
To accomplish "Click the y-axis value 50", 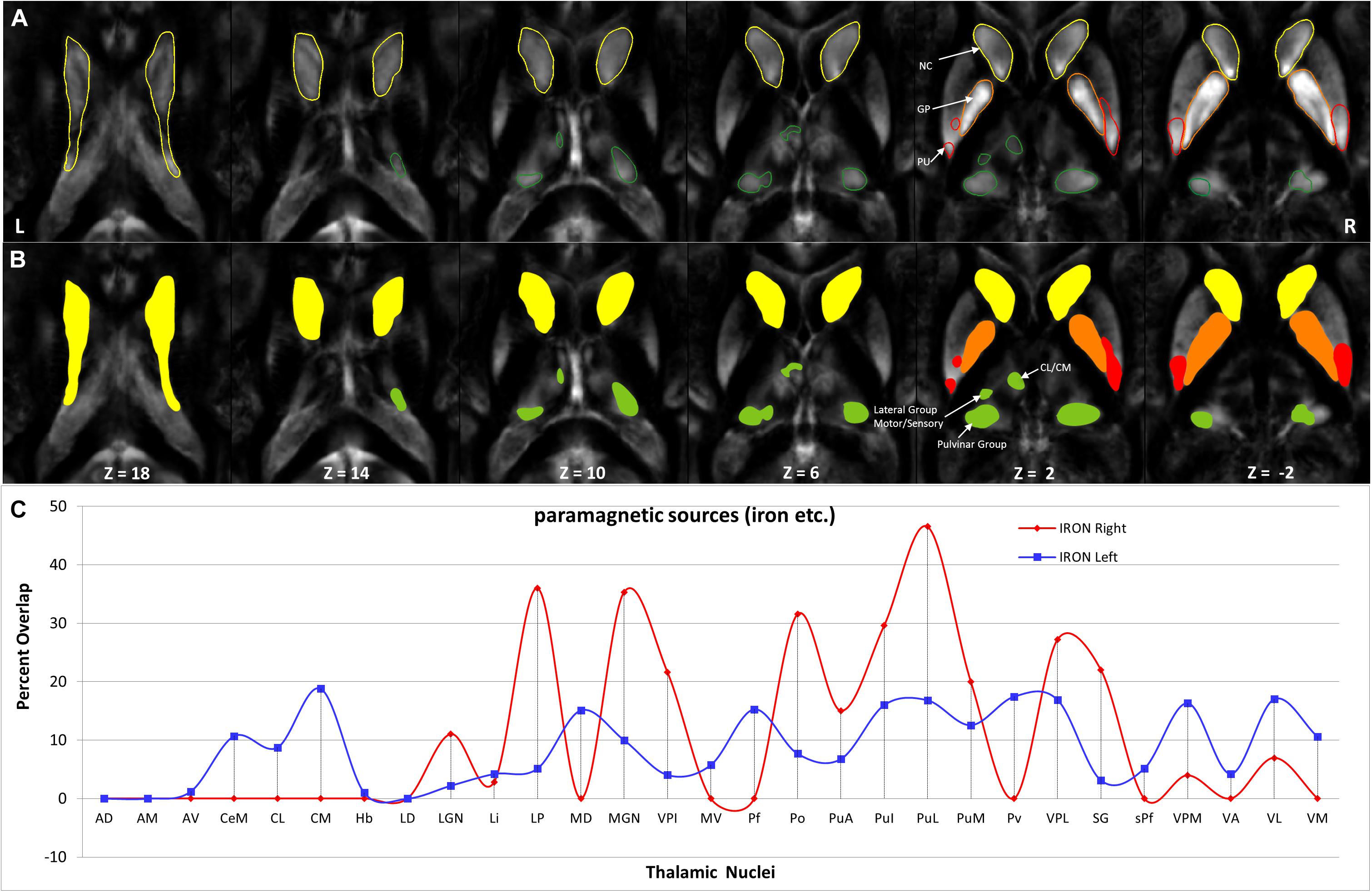I will 58,506.
